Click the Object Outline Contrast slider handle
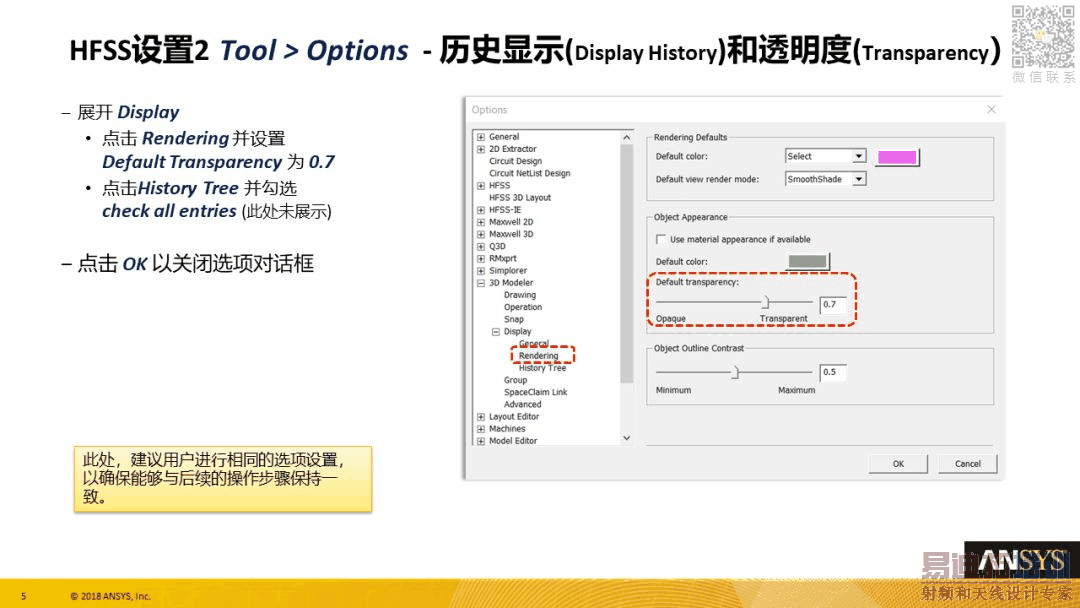 735,373
